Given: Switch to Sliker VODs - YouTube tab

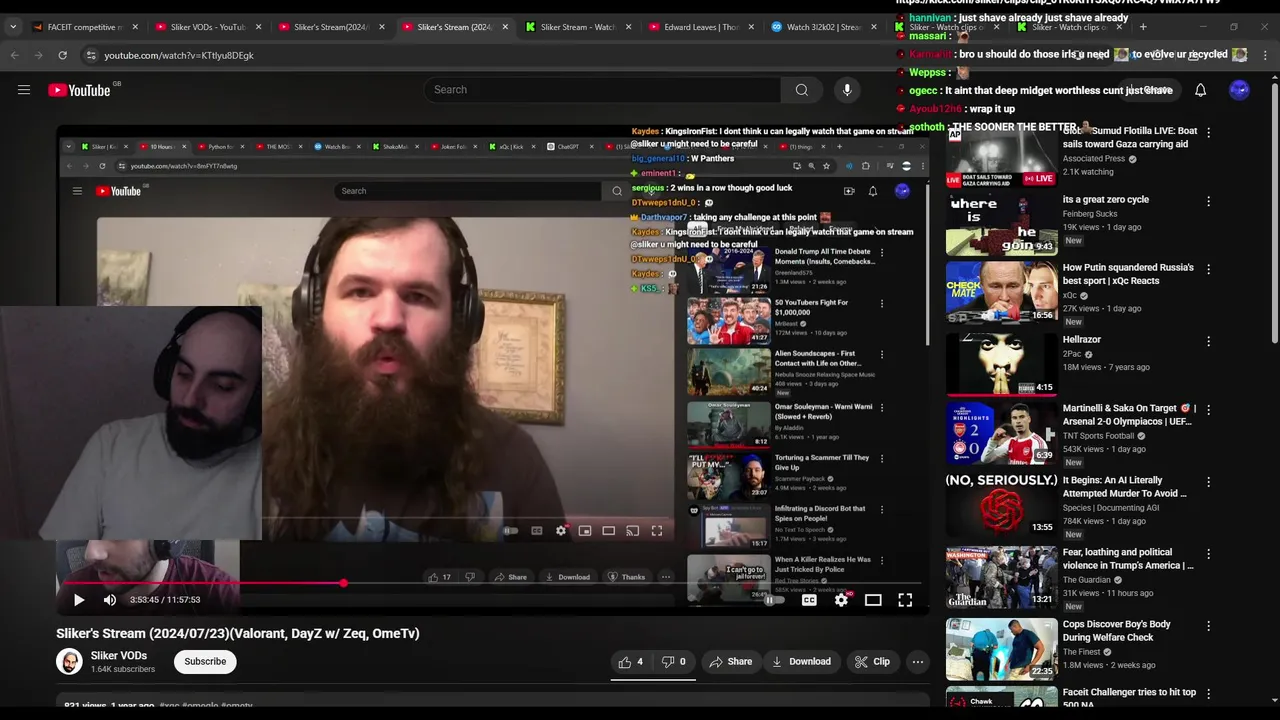Looking at the screenshot, I should [x=208, y=27].
